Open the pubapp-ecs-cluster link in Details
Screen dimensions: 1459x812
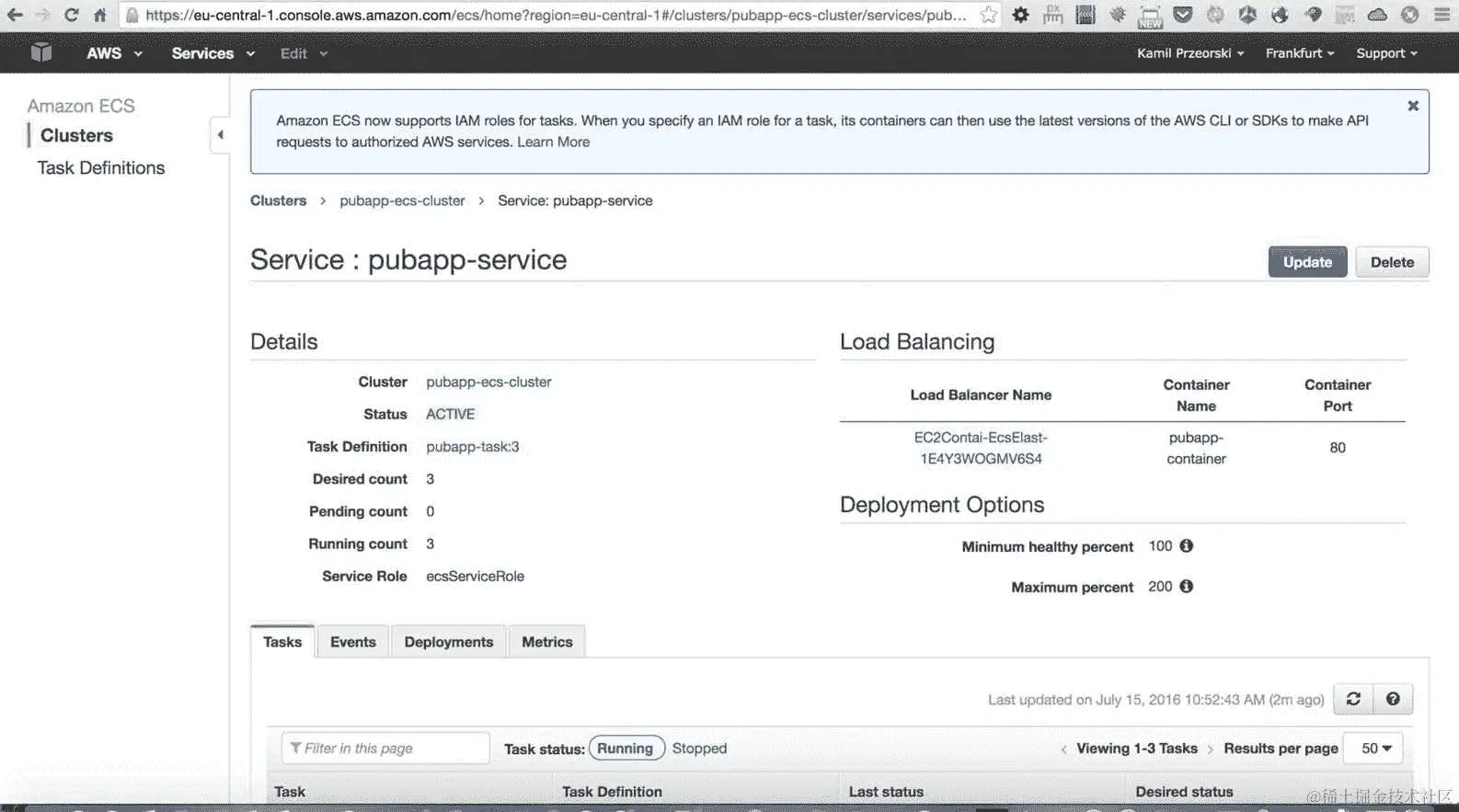point(488,382)
